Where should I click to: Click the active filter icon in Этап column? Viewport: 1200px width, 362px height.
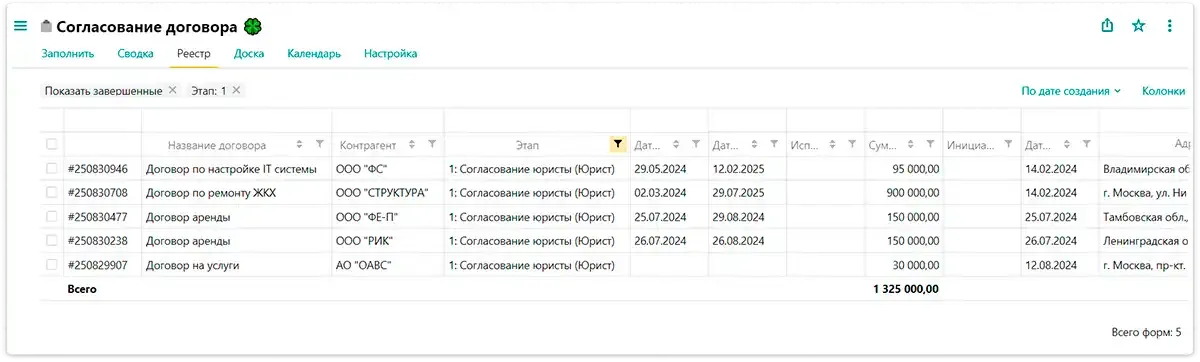pos(617,144)
